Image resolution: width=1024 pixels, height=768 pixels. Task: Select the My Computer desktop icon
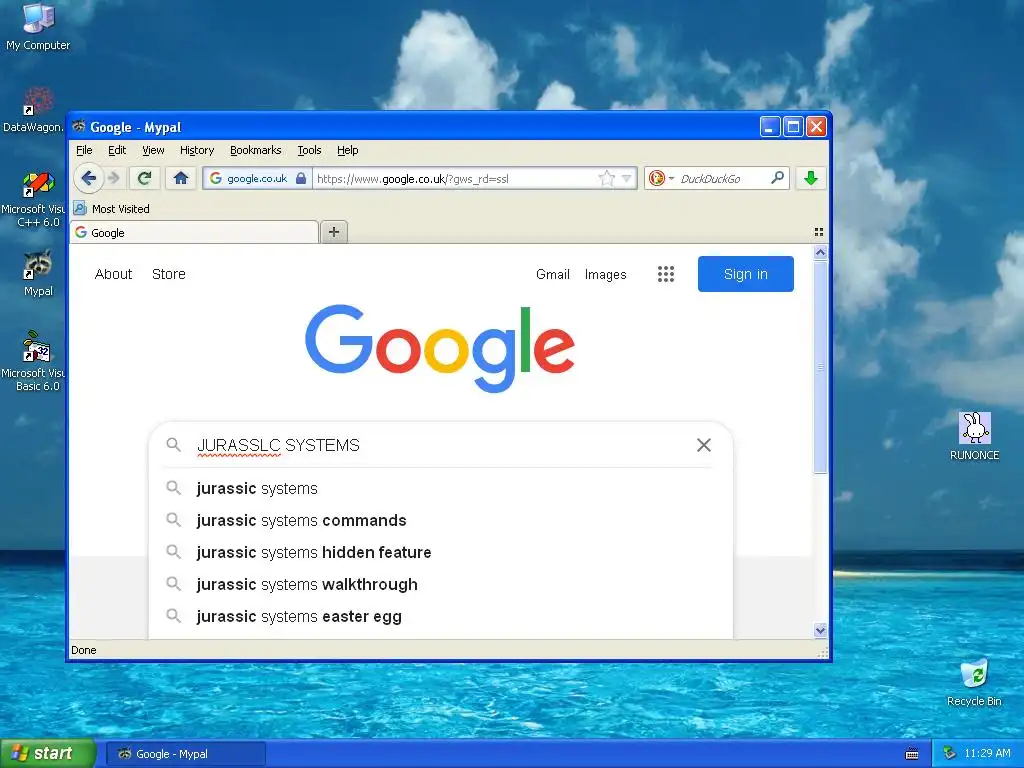click(x=38, y=27)
